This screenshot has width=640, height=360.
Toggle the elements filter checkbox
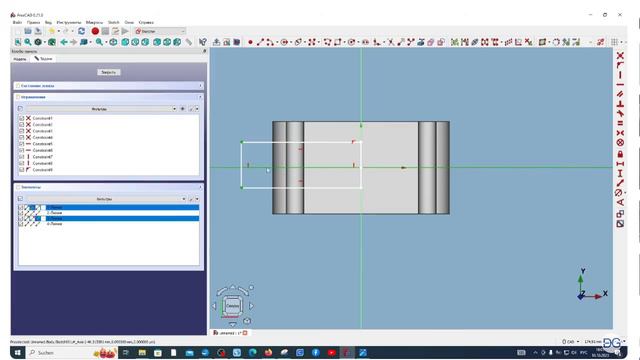tap(20, 199)
